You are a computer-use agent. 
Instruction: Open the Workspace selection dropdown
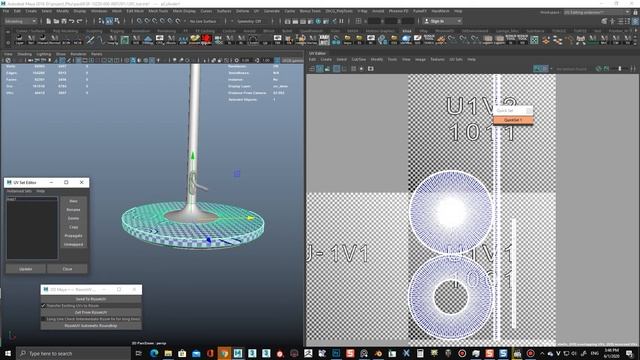pos(597,12)
